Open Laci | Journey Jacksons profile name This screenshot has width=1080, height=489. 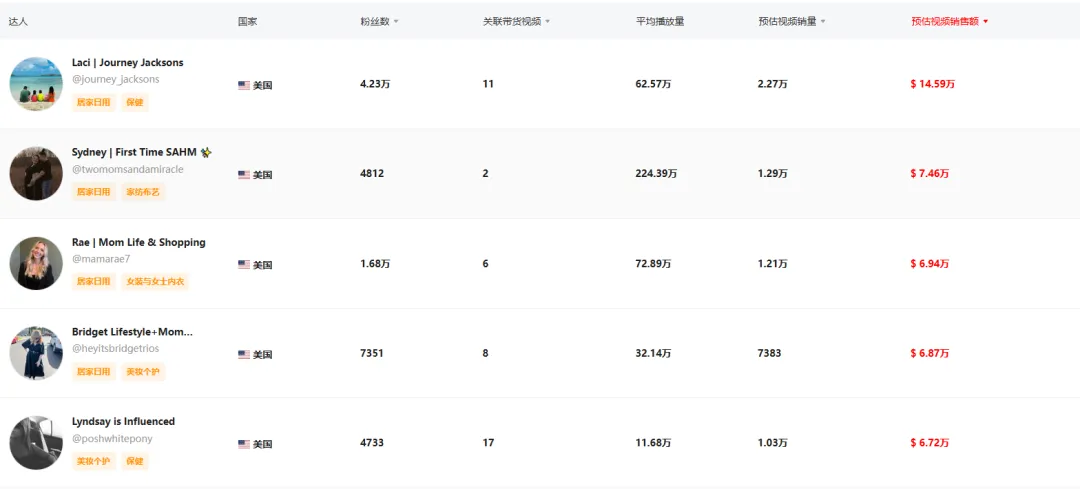(127, 63)
